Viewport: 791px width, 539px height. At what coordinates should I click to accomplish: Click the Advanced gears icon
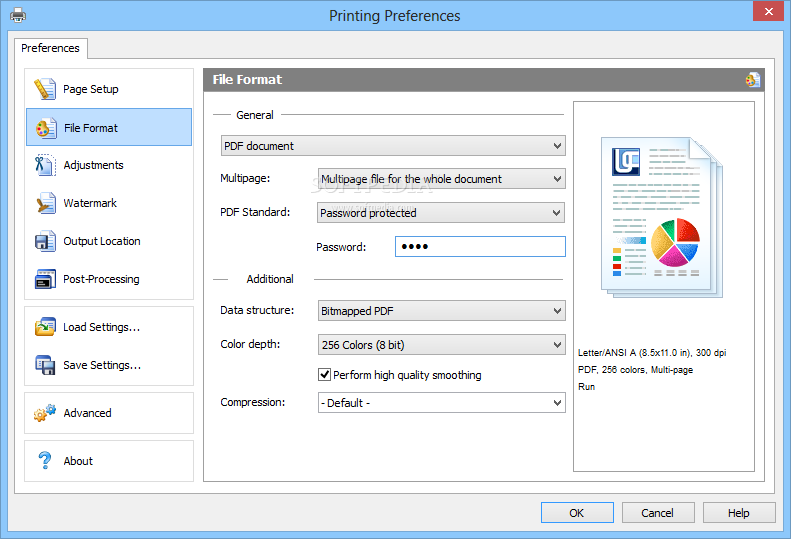(45, 413)
